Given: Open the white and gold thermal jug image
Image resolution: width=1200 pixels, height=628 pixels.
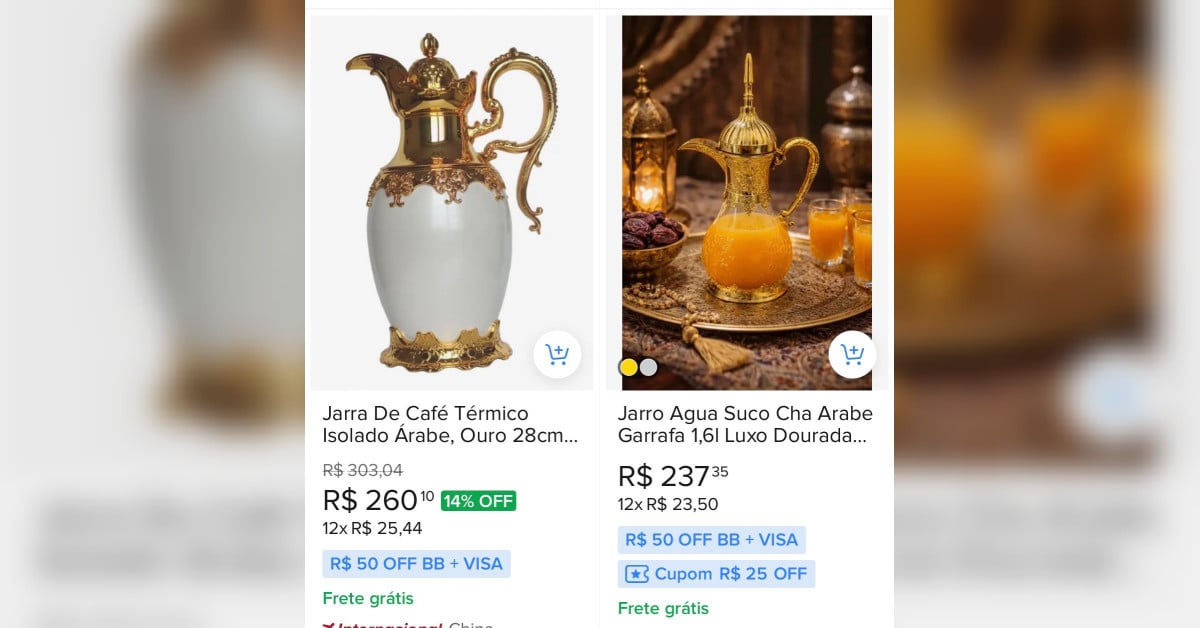Looking at the screenshot, I should (452, 202).
